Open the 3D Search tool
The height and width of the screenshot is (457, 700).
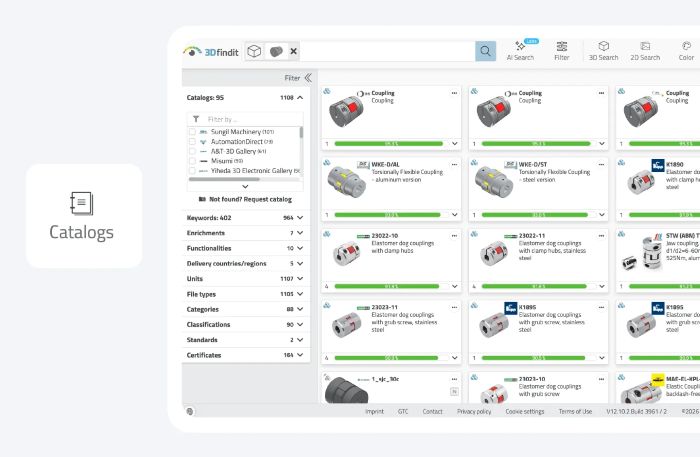(x=603, y=51)
